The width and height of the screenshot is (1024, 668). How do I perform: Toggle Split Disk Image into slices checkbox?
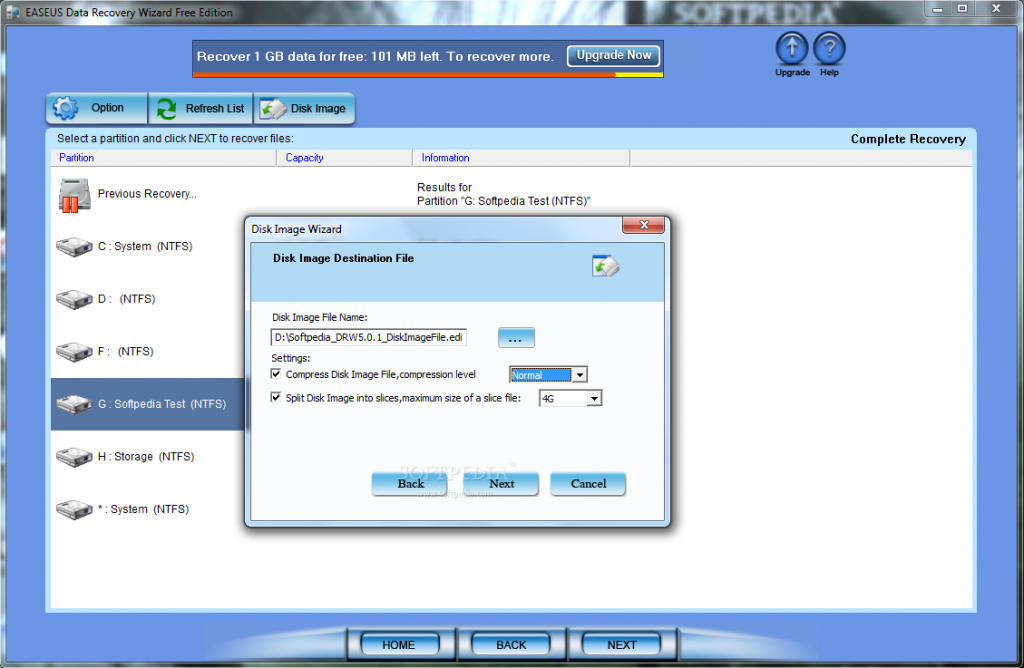tap(276, 398)
